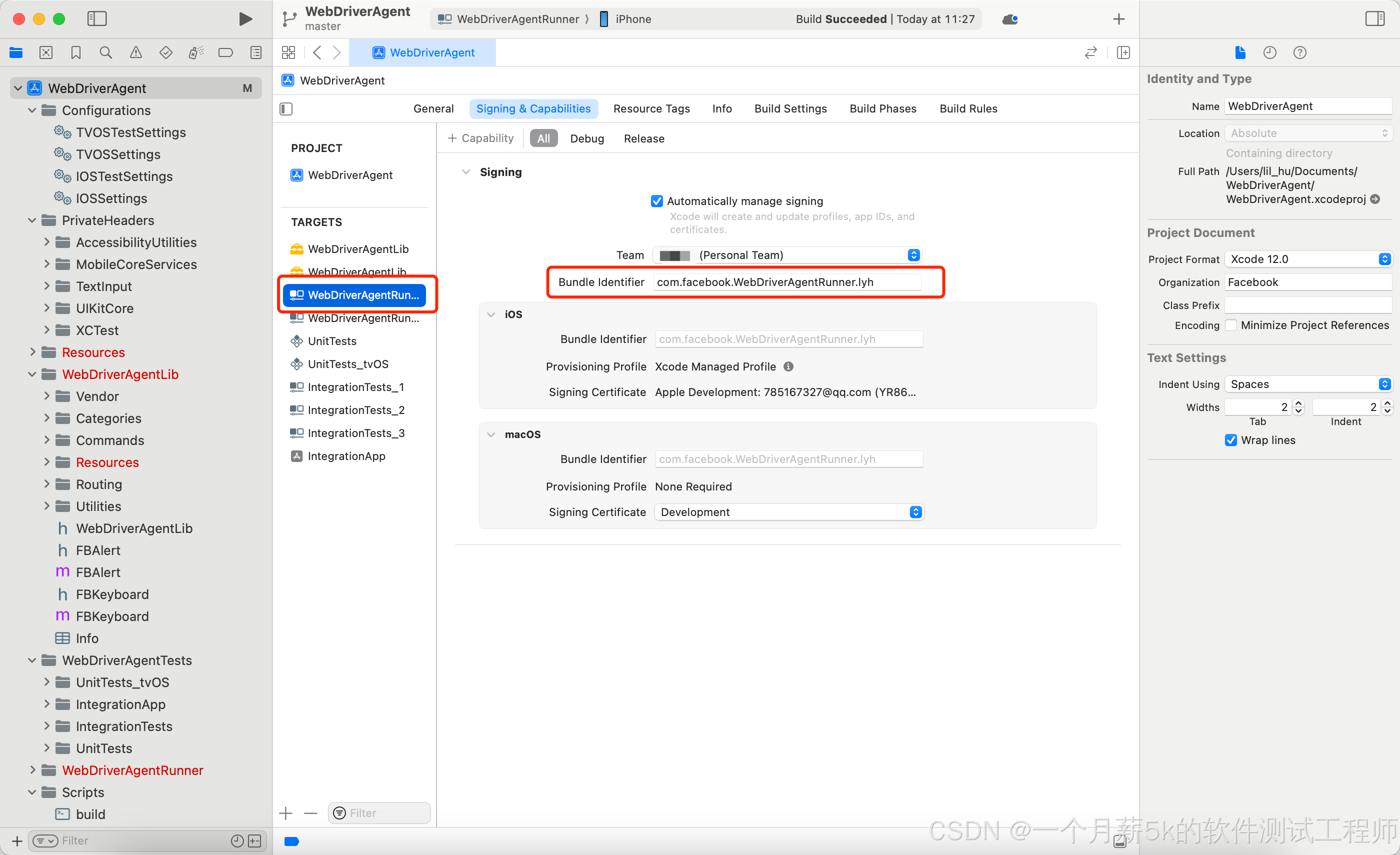1400x855 pixels.
Task: Select the IntegrationApp target
Action: tap(346, 456)
